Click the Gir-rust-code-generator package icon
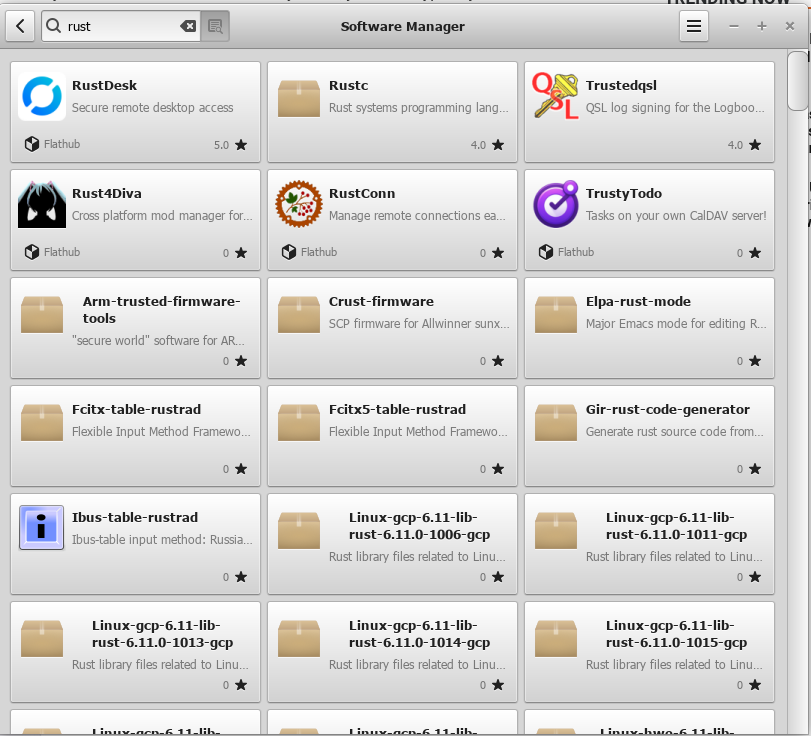 click(x=555, y=422)
